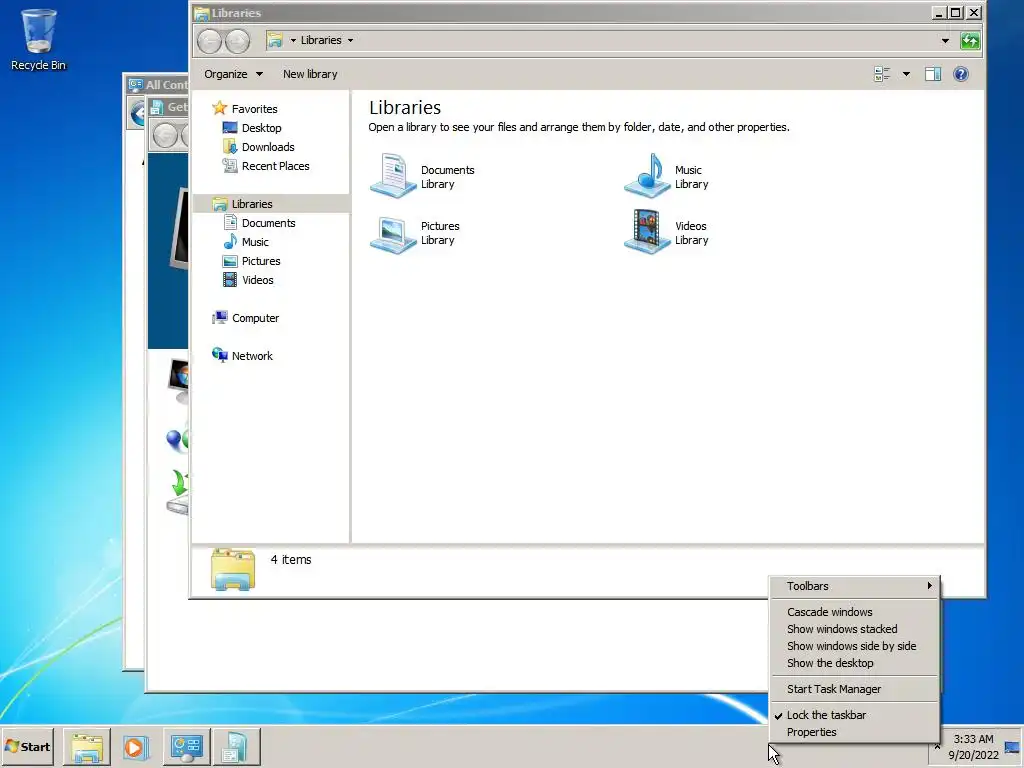Toggle Lock the taskbar option
The width and height of the screenshot is (1024, 768).
coord(855,715)
